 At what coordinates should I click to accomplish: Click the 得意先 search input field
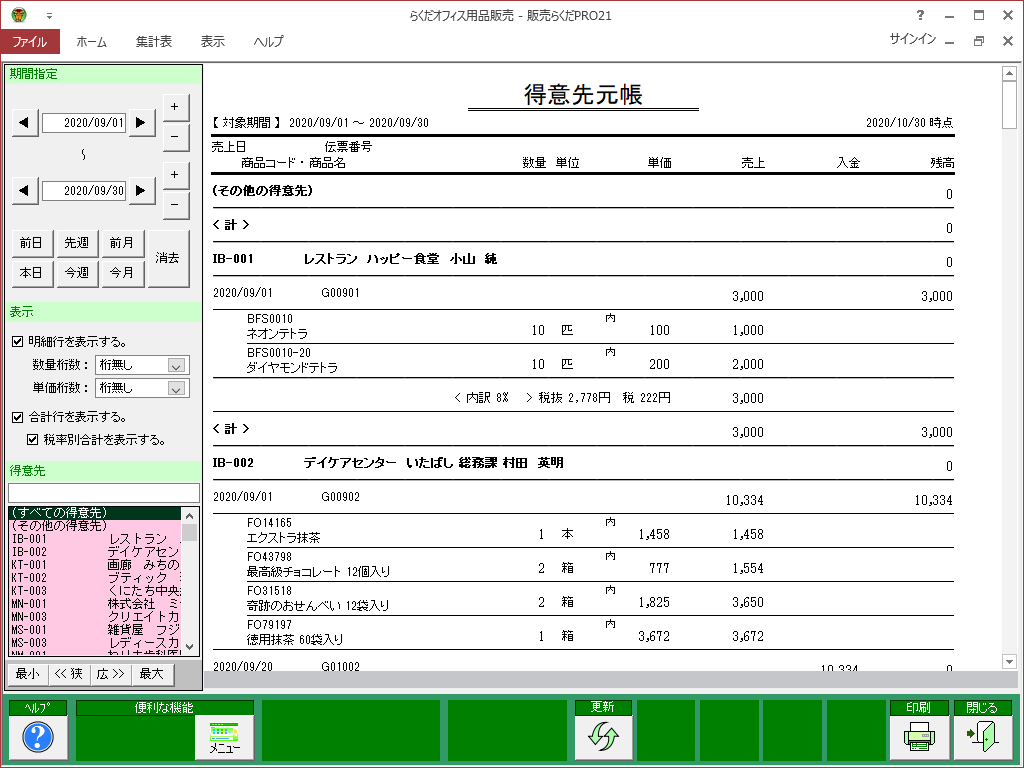[x=104, y=492]
